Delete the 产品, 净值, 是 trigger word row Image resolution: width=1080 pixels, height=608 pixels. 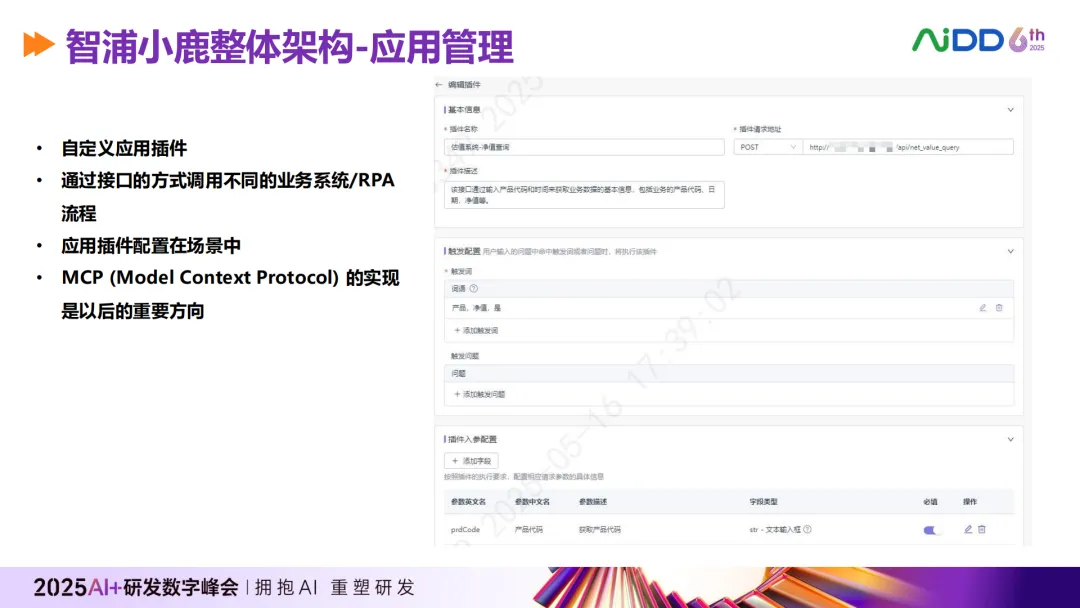tap(999, 308)
